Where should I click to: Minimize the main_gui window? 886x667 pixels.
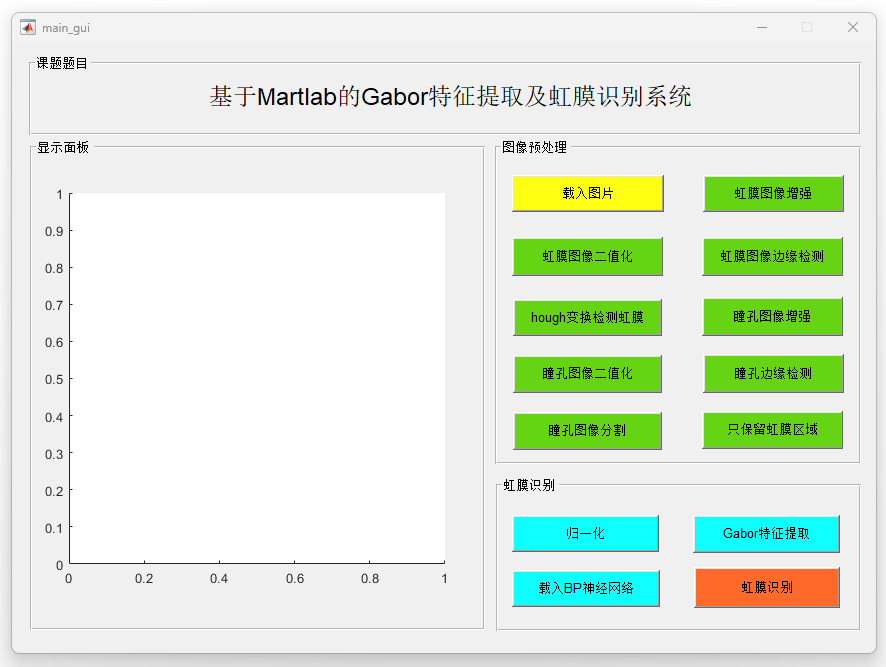[762, 28]
